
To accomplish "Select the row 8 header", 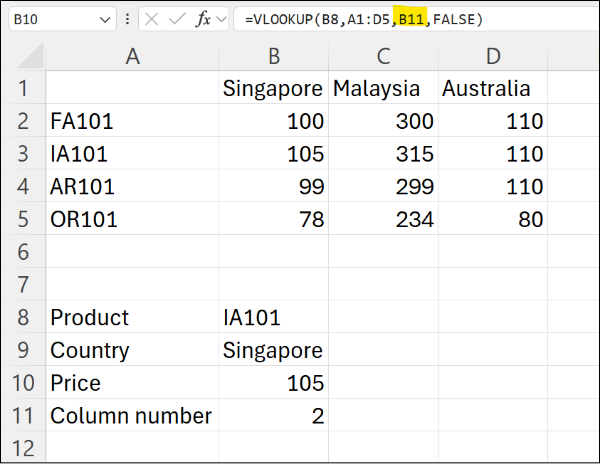I will pyautogui.click(x=24, y=318).
